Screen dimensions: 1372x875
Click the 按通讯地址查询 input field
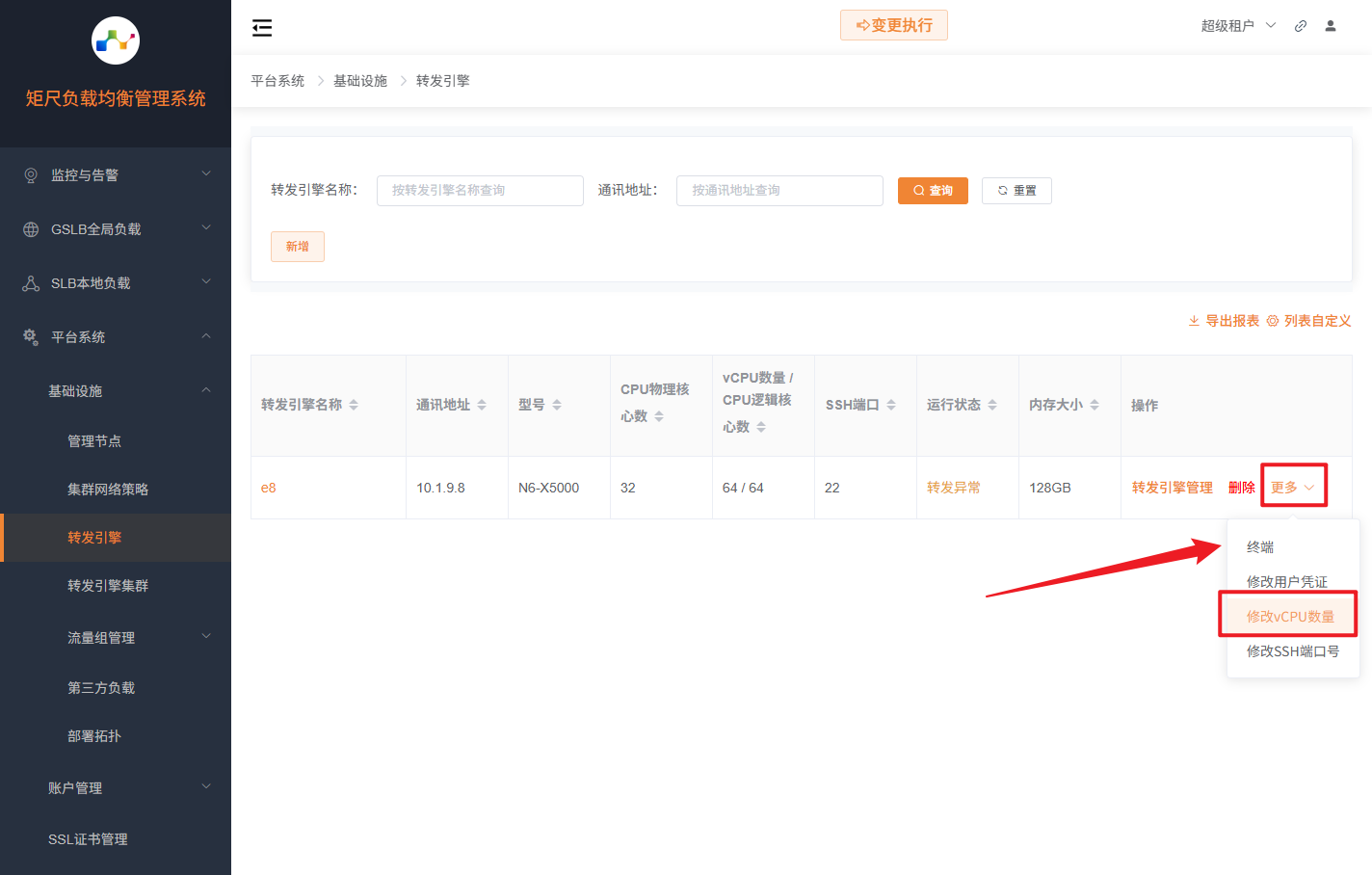click(779, 190)
